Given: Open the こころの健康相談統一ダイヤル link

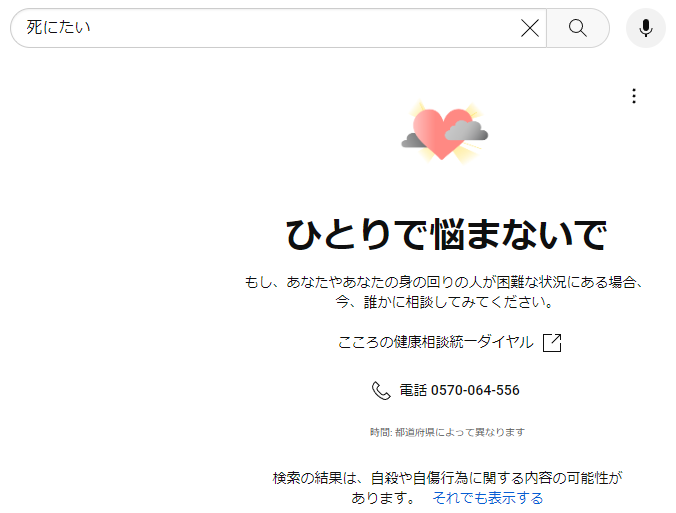Looking at the screenshot, I should [x=436, y=343].
